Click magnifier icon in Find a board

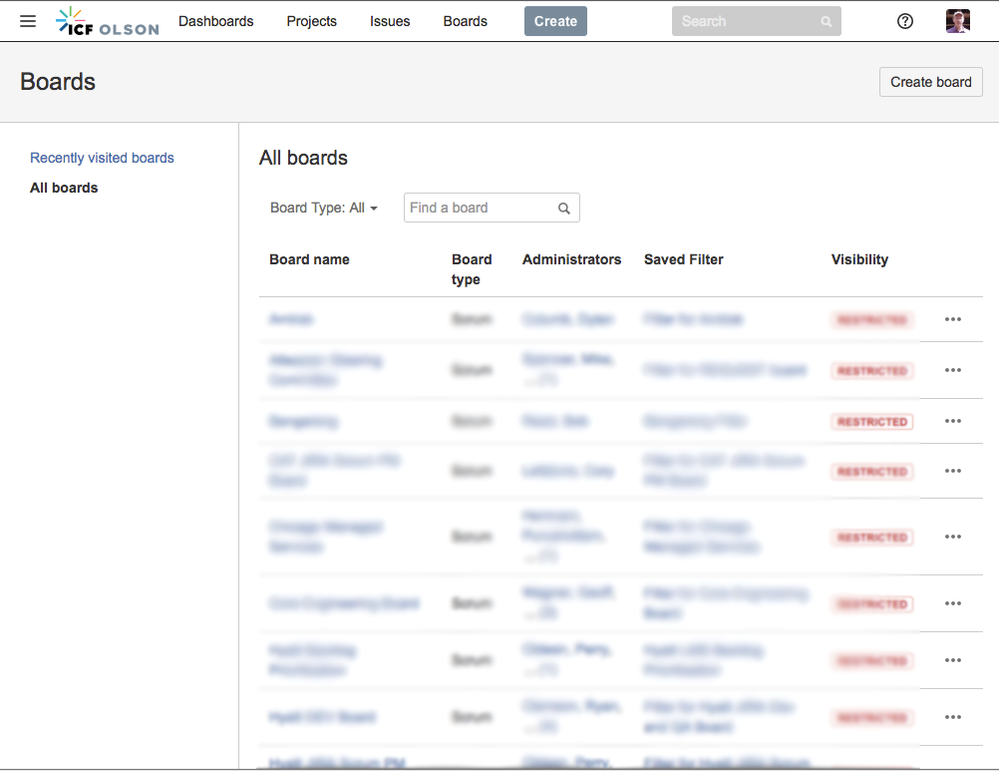[x=564, y=208]
